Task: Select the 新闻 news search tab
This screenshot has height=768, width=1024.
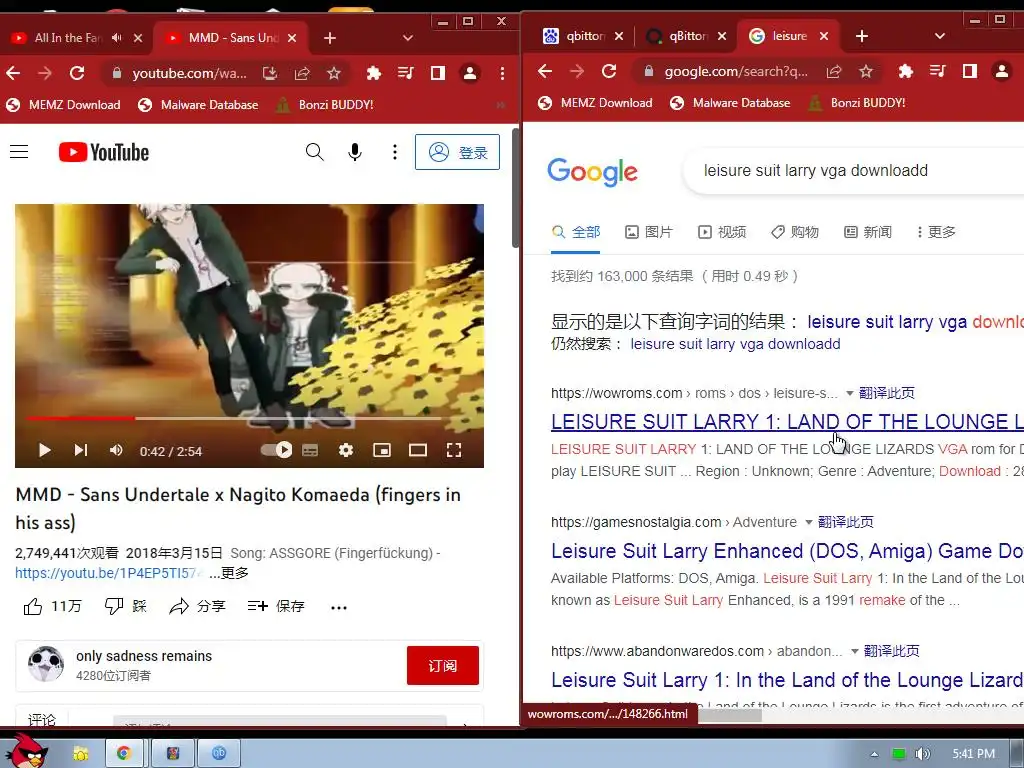Action: click(x=868, y=232)
